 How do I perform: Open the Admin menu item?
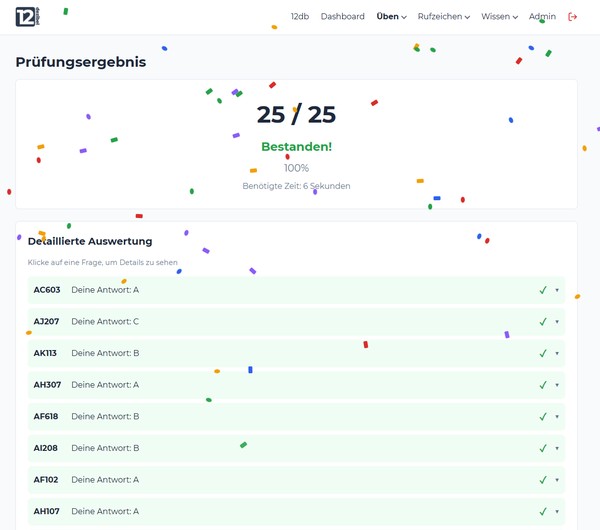coord(542,17)
